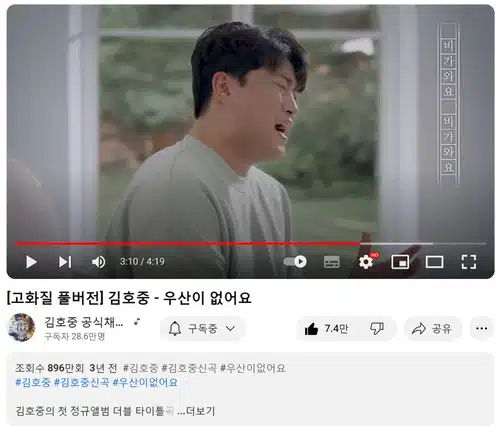The image size is (500, 426).
Task: Expand description with ...더보기
Action: pos(196,411)
